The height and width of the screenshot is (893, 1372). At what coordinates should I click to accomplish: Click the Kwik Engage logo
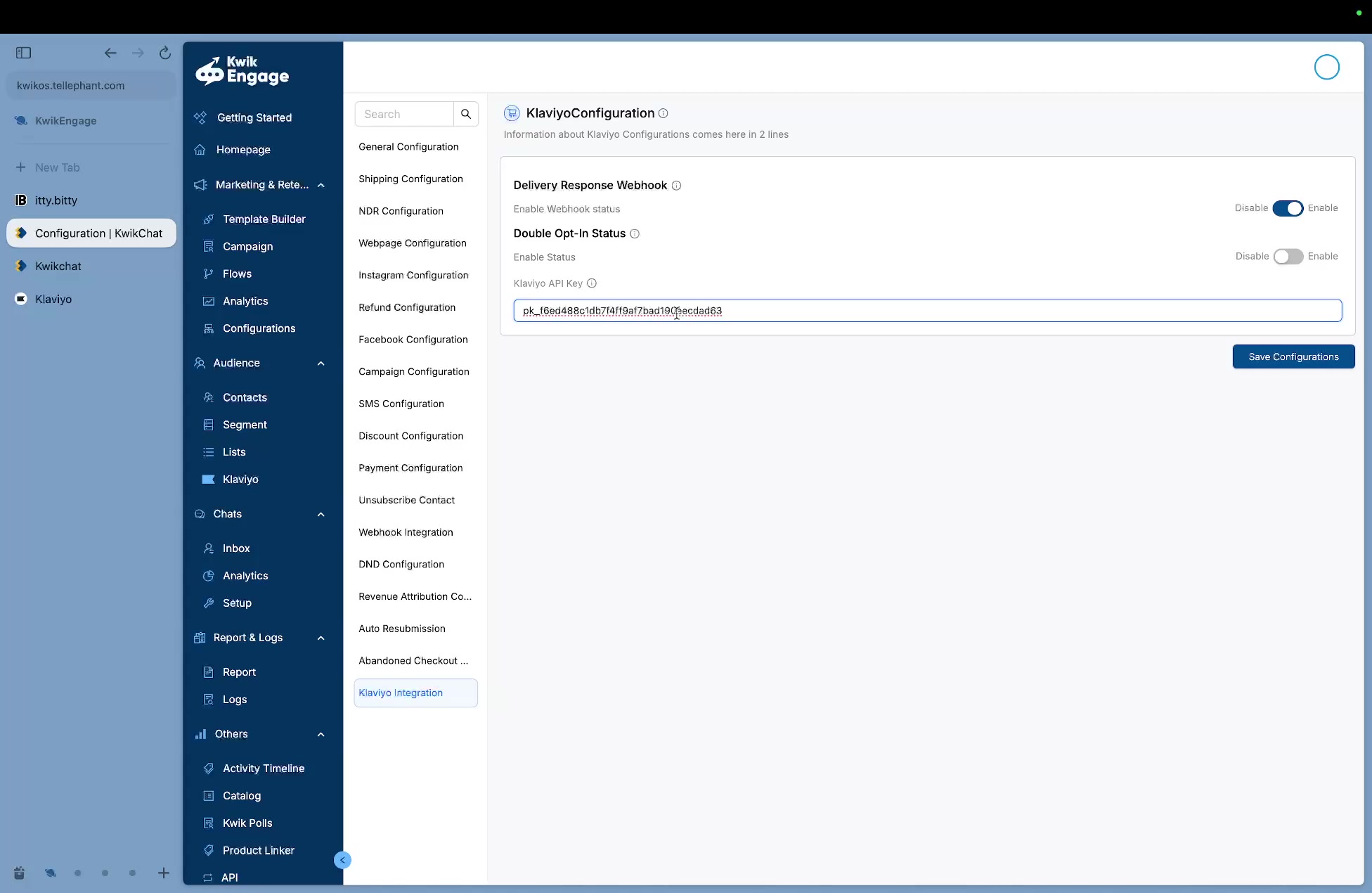click(x=242, y=70)
